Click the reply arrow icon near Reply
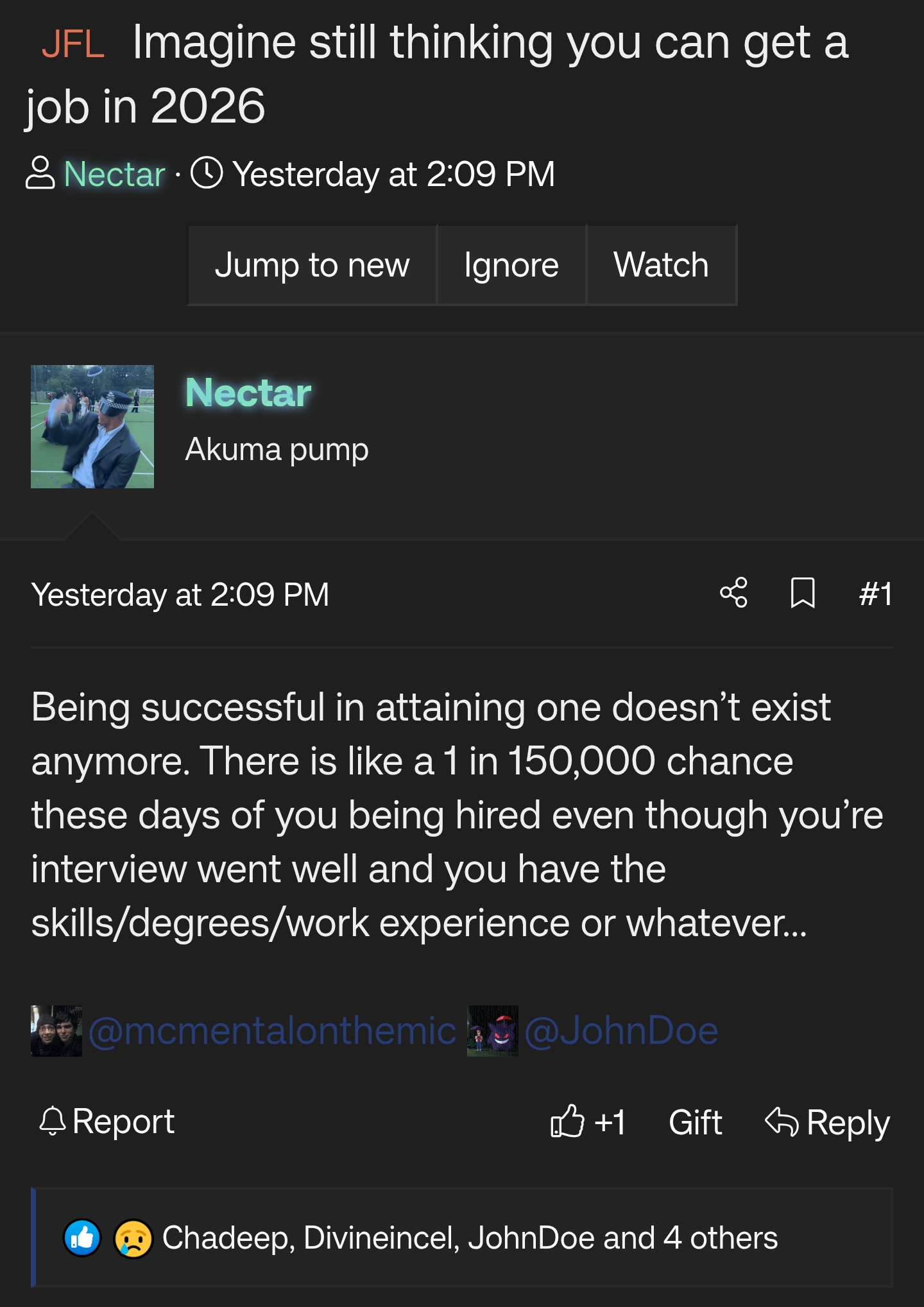The image size is (924, 1307). click(784, 1122)
